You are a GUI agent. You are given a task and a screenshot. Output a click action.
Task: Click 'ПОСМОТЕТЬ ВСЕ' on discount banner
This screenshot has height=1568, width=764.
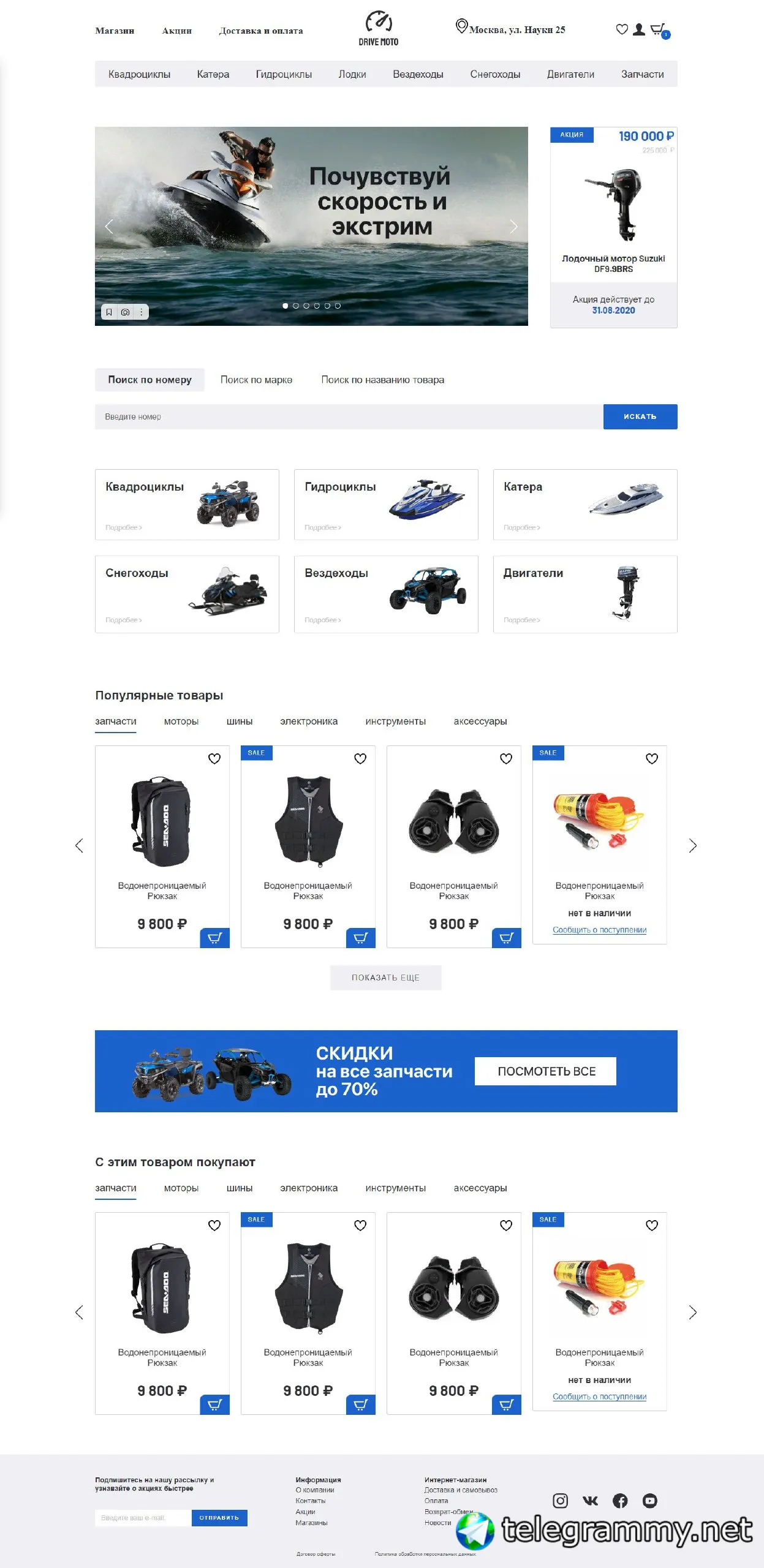[x=545, y=1071]
